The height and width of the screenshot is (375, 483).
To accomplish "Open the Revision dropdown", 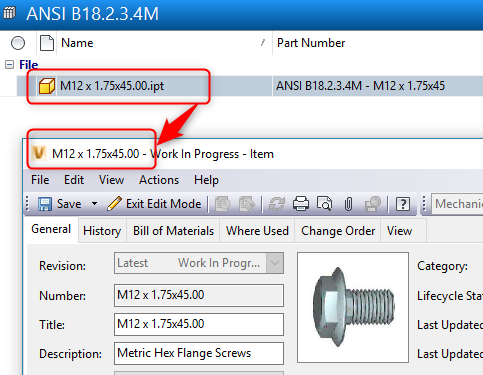I will click(x=275, y=263).
